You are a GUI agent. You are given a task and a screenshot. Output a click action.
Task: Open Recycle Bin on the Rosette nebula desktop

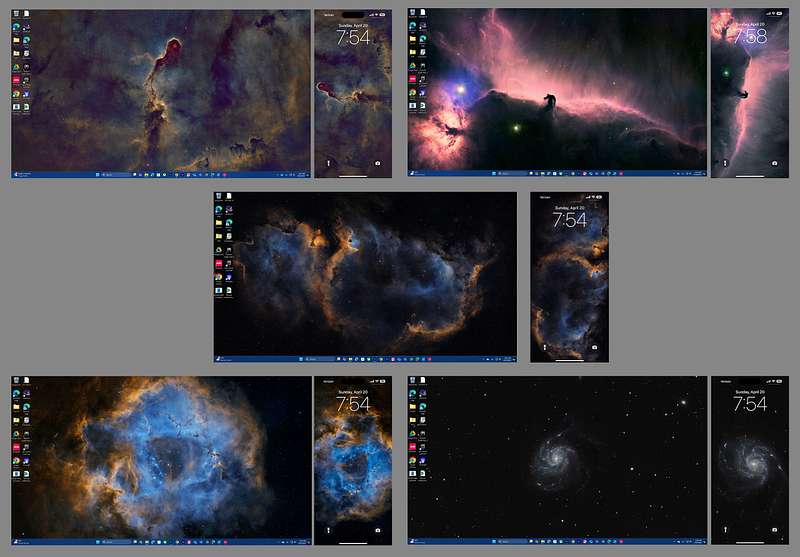16,381
